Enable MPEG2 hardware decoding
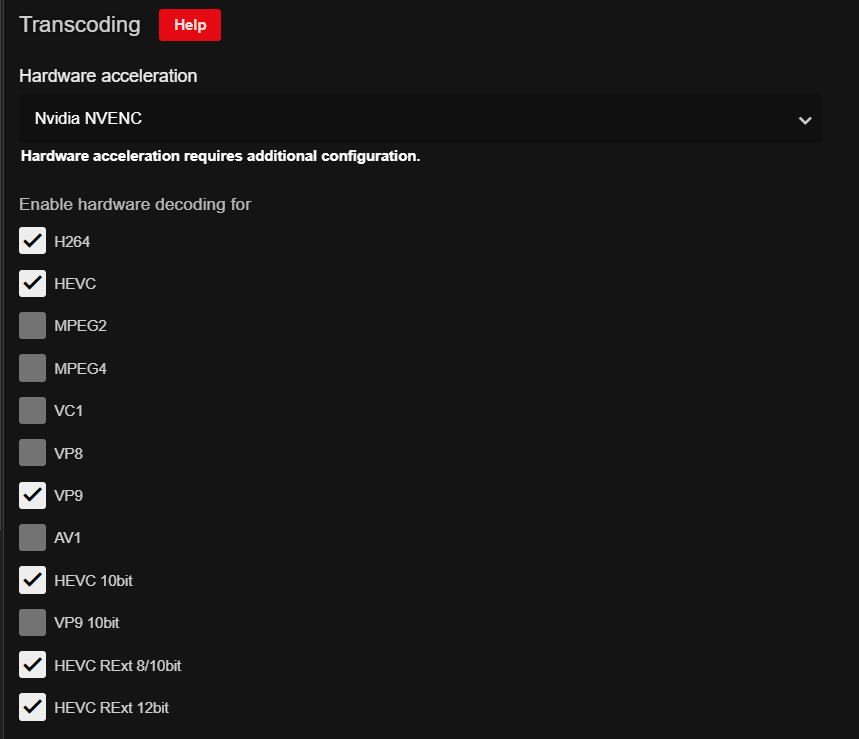Image resolution: width=859 pixels, height=739 pixels. pos(33,326)
